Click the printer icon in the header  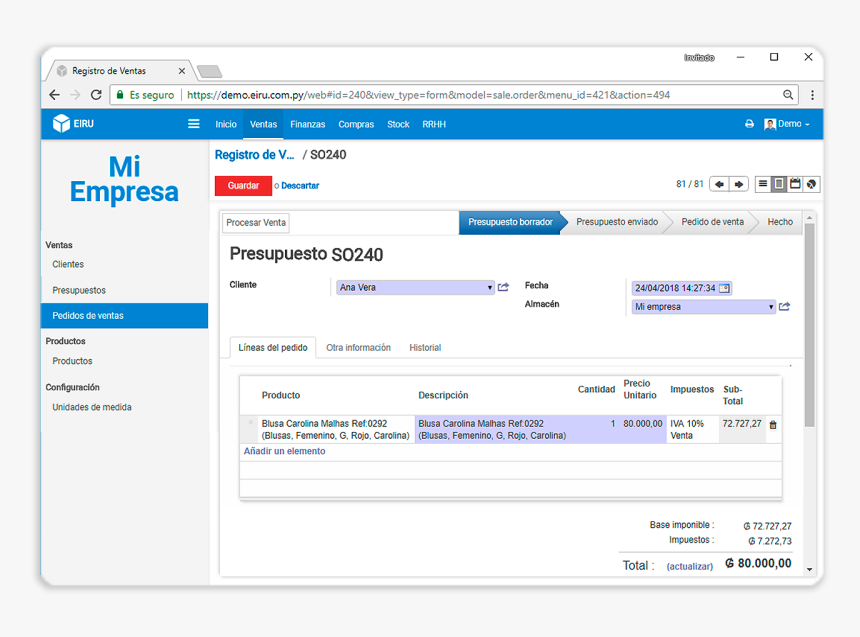tap(749, 124)
